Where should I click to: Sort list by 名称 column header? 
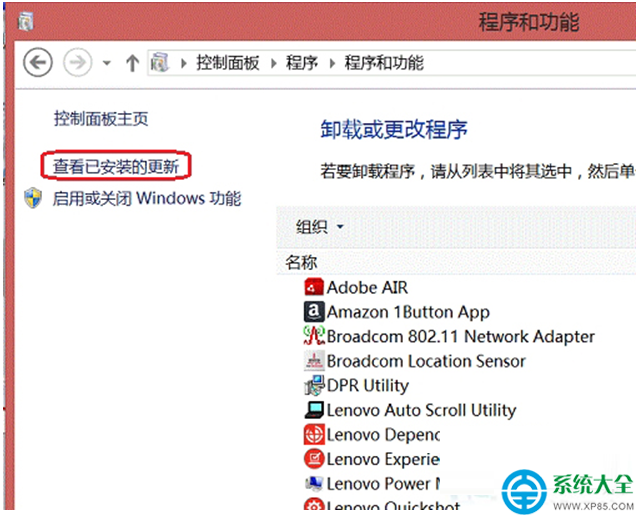tap(301, 262)
